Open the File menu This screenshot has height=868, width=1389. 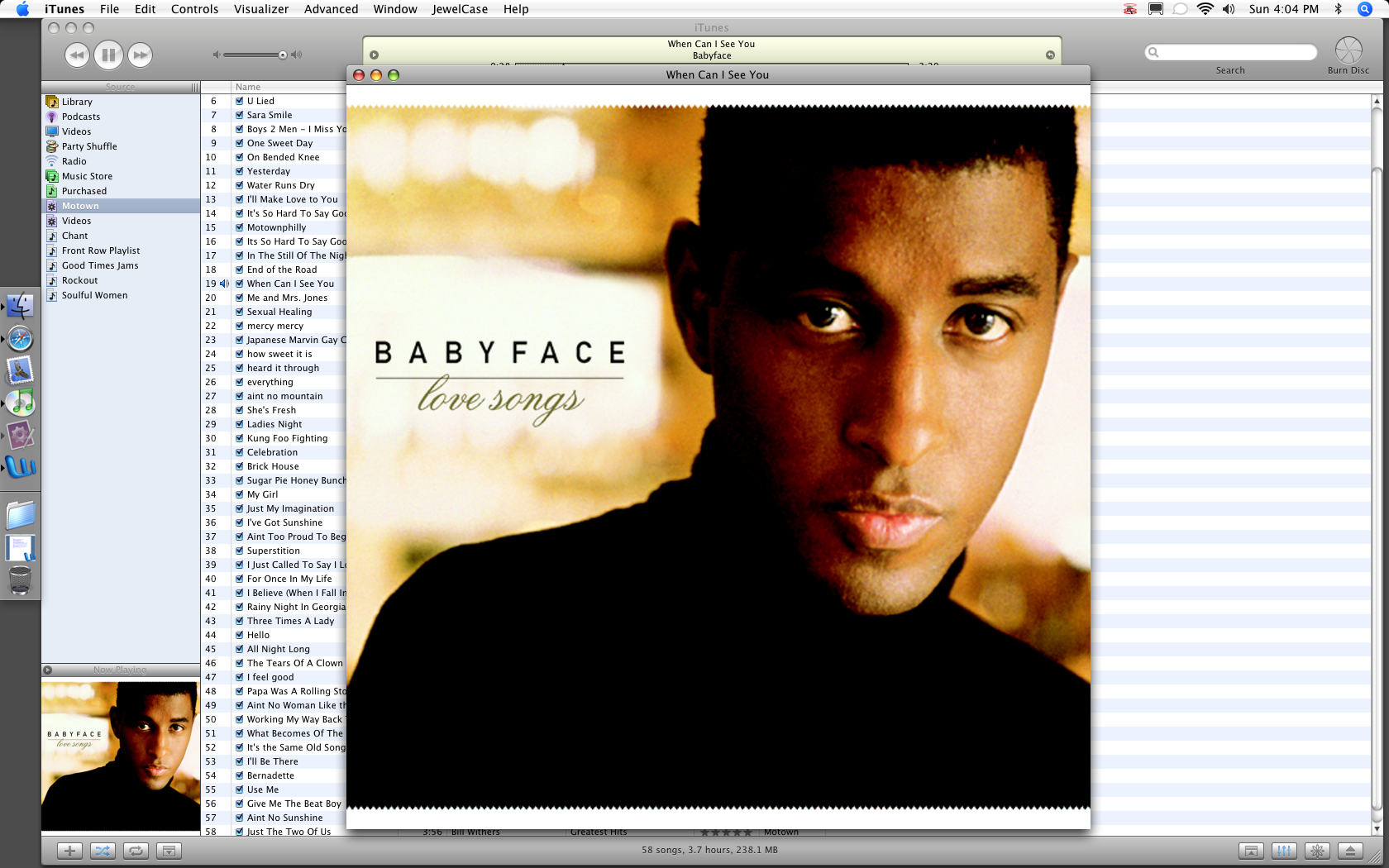[x=109, y=9]
